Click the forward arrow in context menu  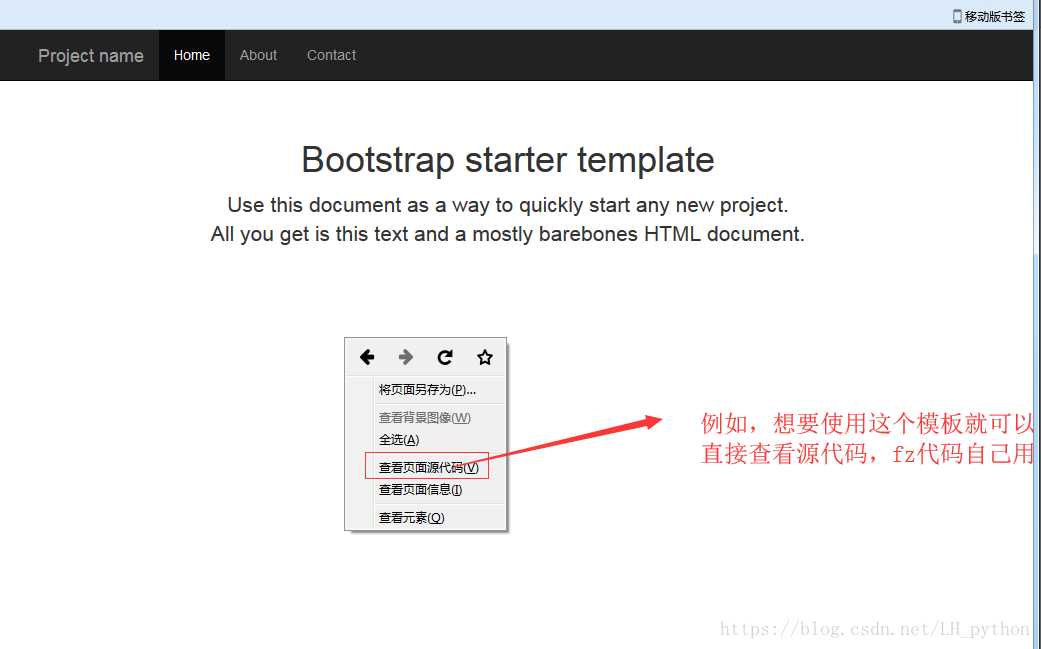[x=406, y=357]
